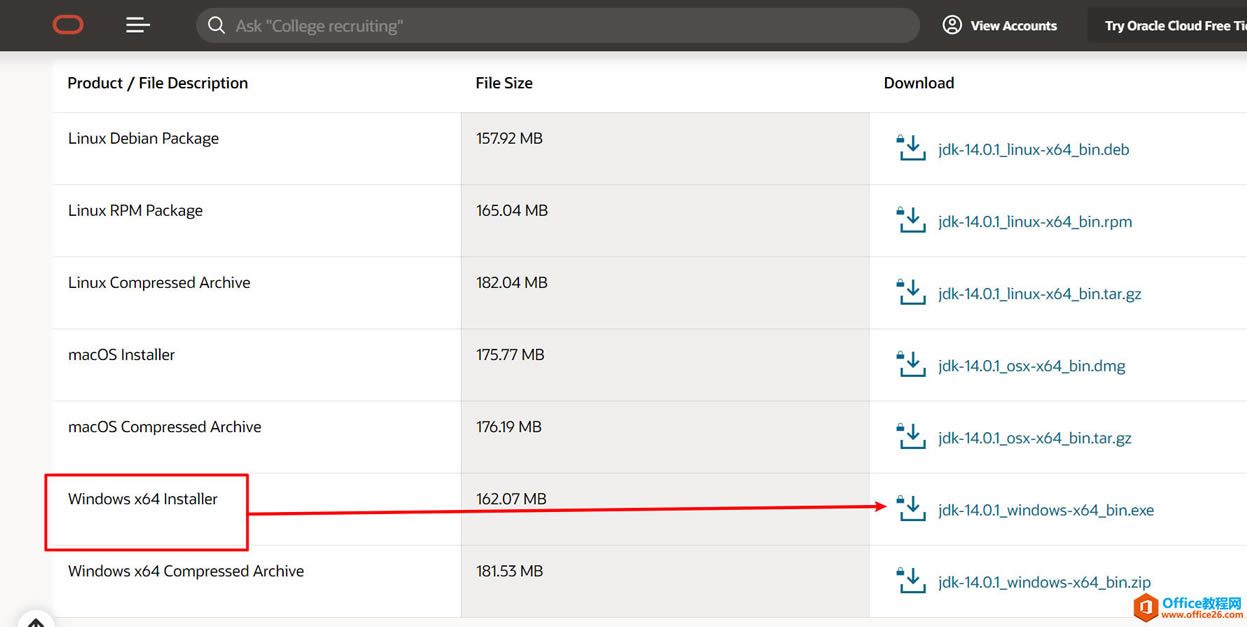Viewport: 1247px width, 627px height.
Task: Click the 157.92 MB file size
Action: point(510,138)
